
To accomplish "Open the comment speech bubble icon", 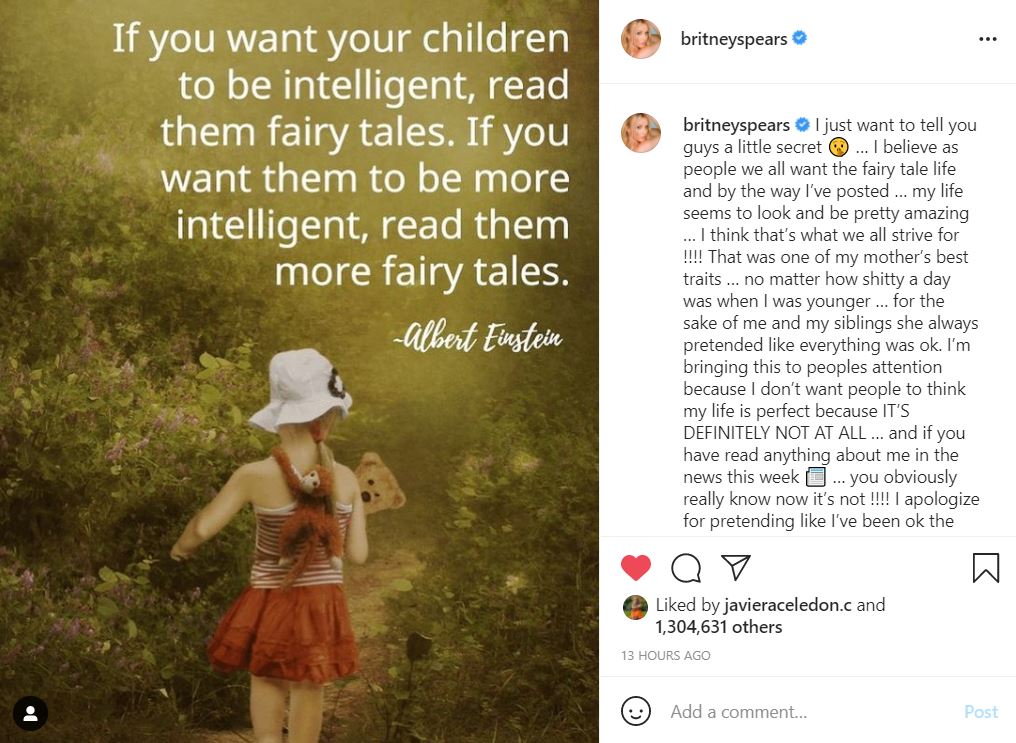I will click(x=686, y=568).
